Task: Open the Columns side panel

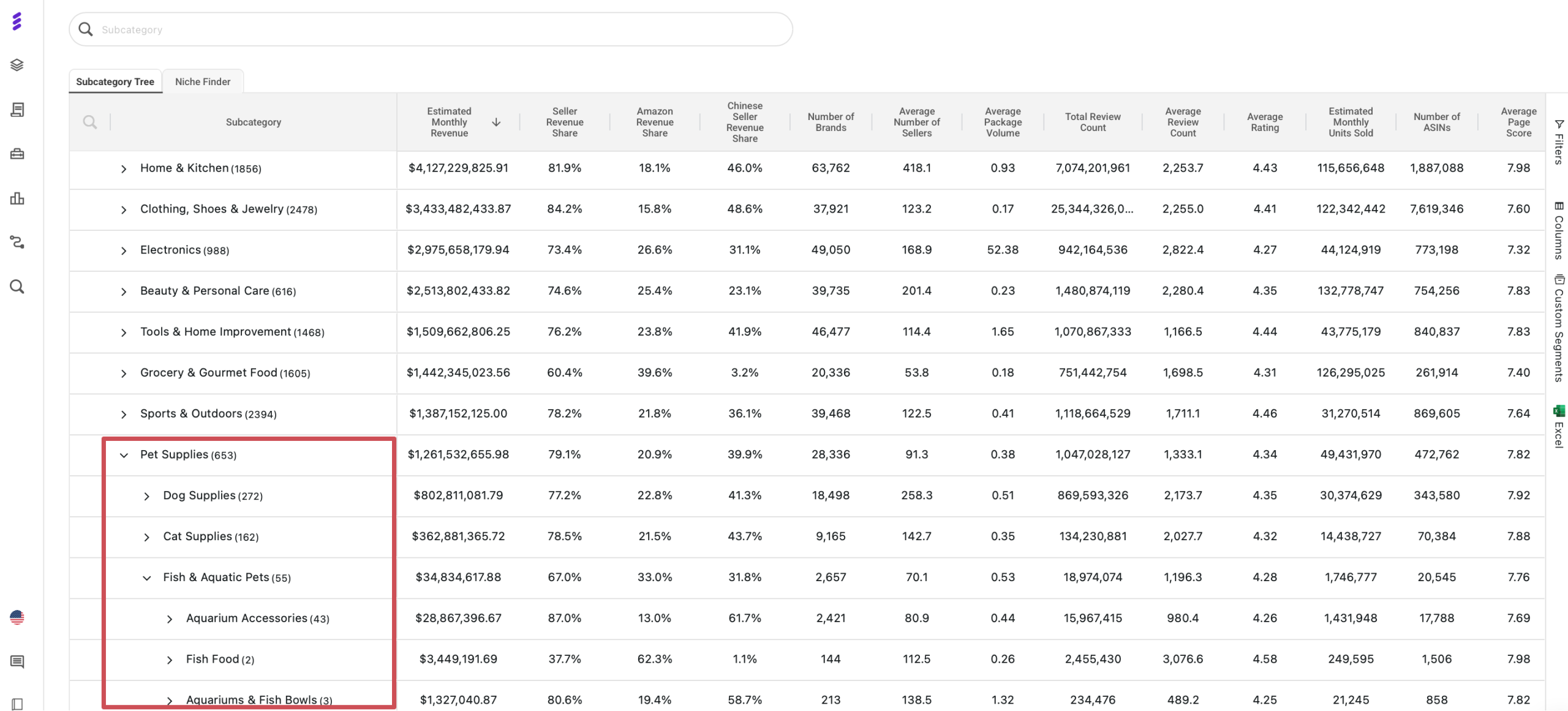Action: pos(1559,230)
